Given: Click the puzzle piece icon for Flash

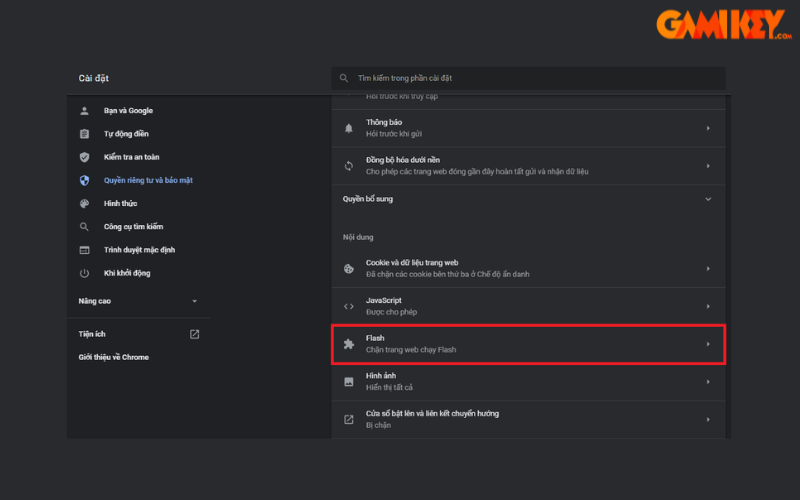Looking at the screenshot, I should [348, 344].
